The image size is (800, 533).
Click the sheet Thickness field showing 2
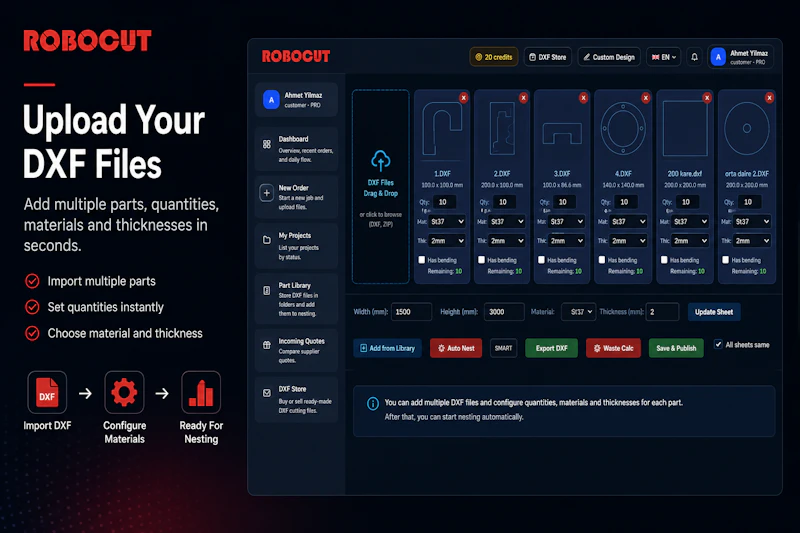point(662,312)
